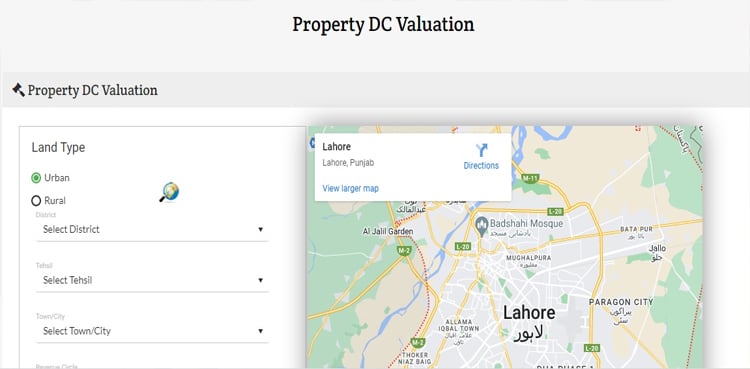Image resolution: width=750 pixels, height=369 pixels.
Task: Choose the Rural land type option
Action: (36, 201)
